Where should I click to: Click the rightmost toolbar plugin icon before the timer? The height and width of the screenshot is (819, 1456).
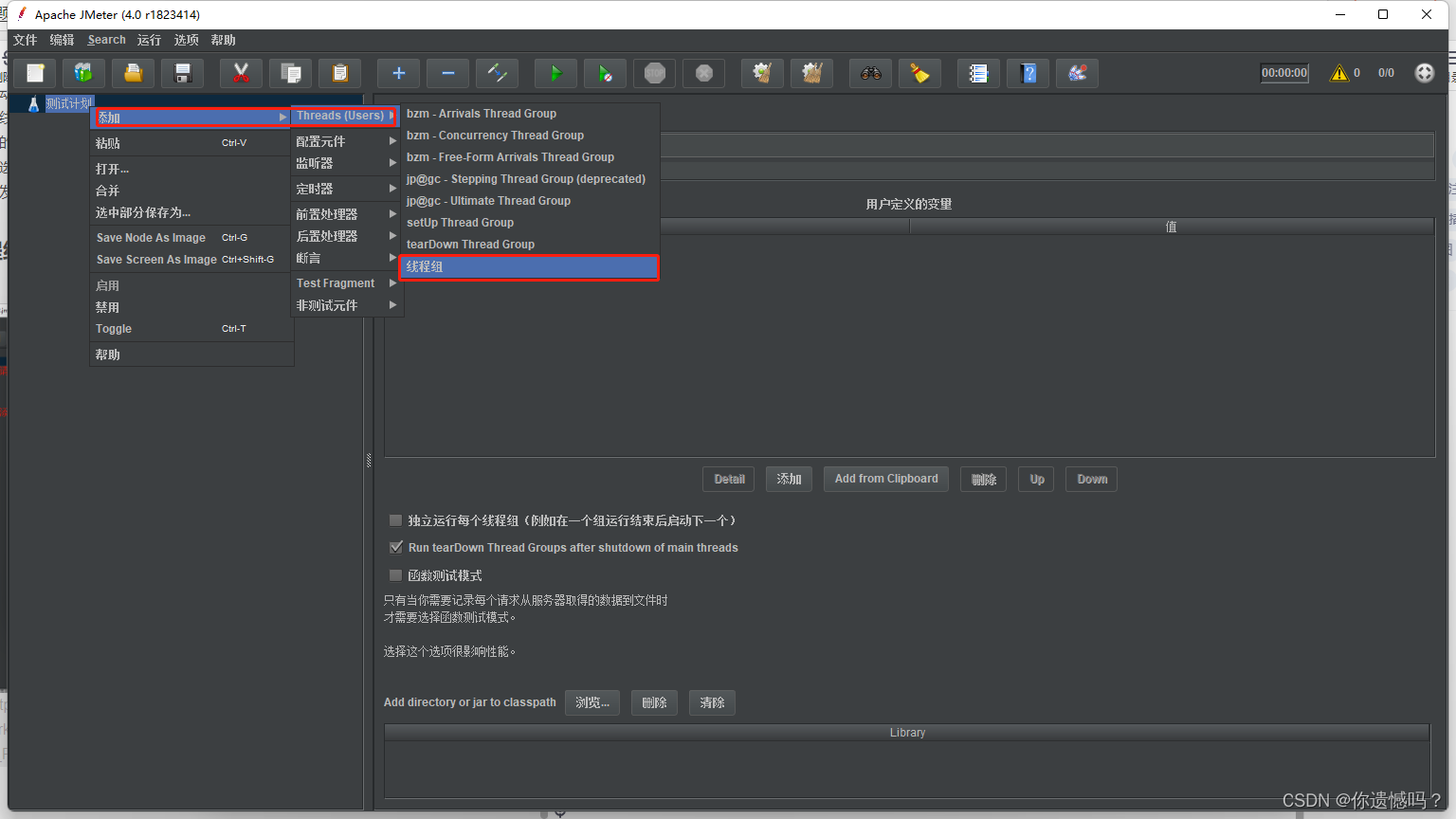(1078, 73)
